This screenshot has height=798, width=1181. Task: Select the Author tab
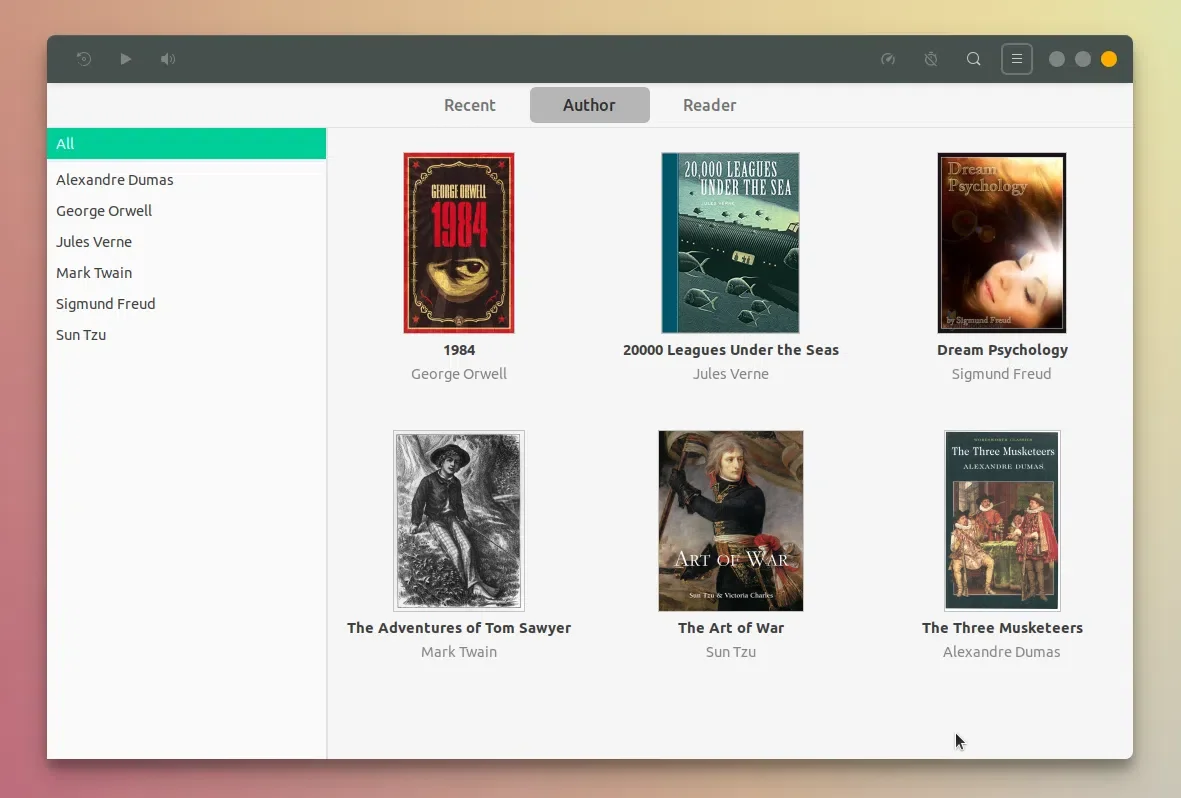point(590,105)
